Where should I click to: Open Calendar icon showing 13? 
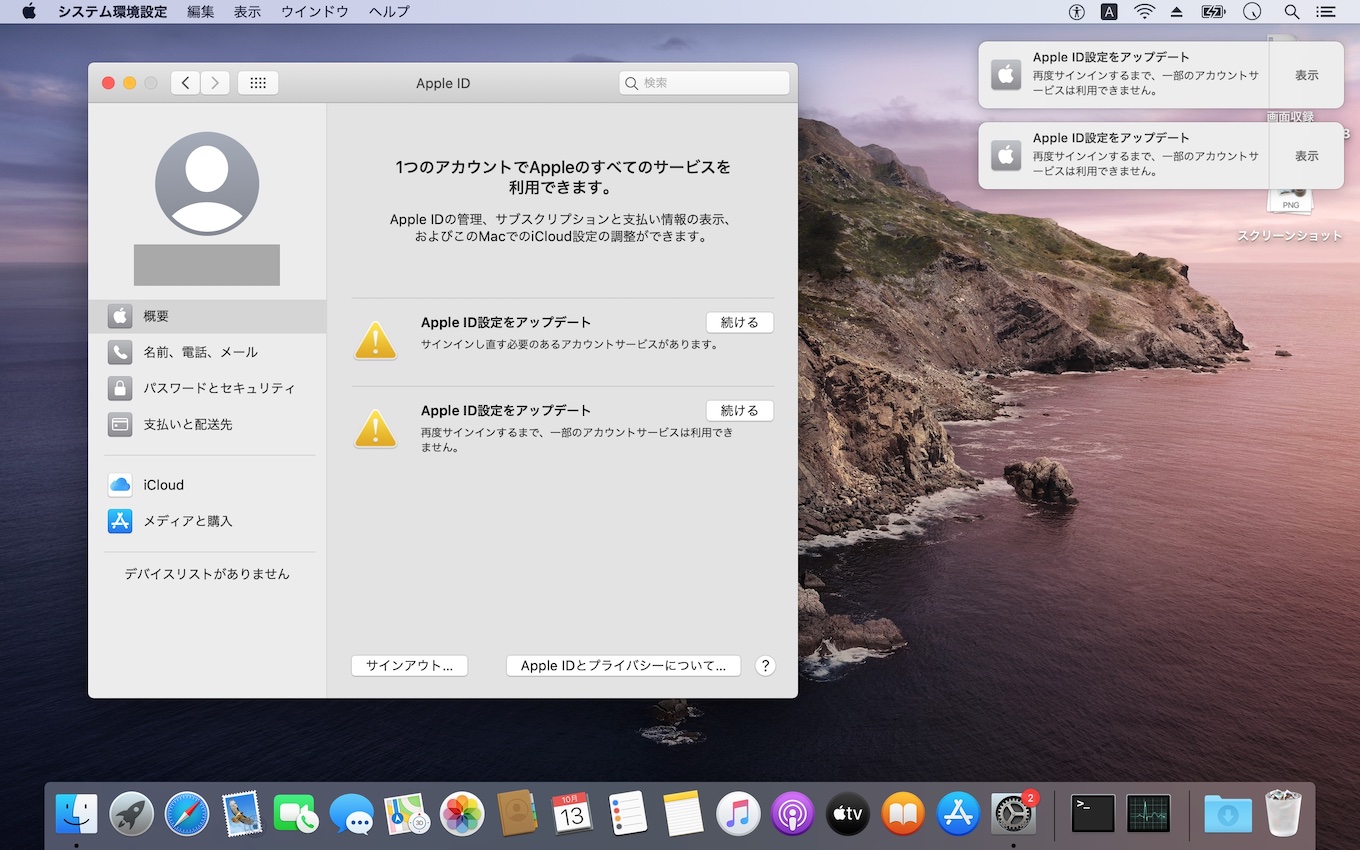[x=572, y=814]
